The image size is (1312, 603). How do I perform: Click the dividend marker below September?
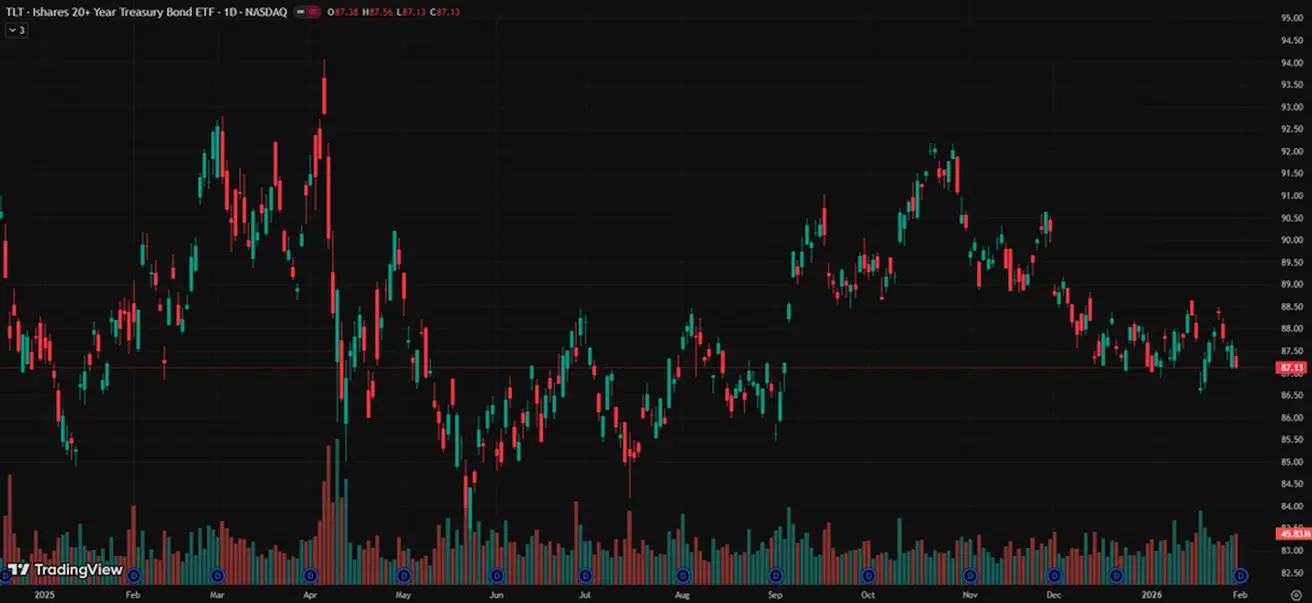tap(776, 575)
